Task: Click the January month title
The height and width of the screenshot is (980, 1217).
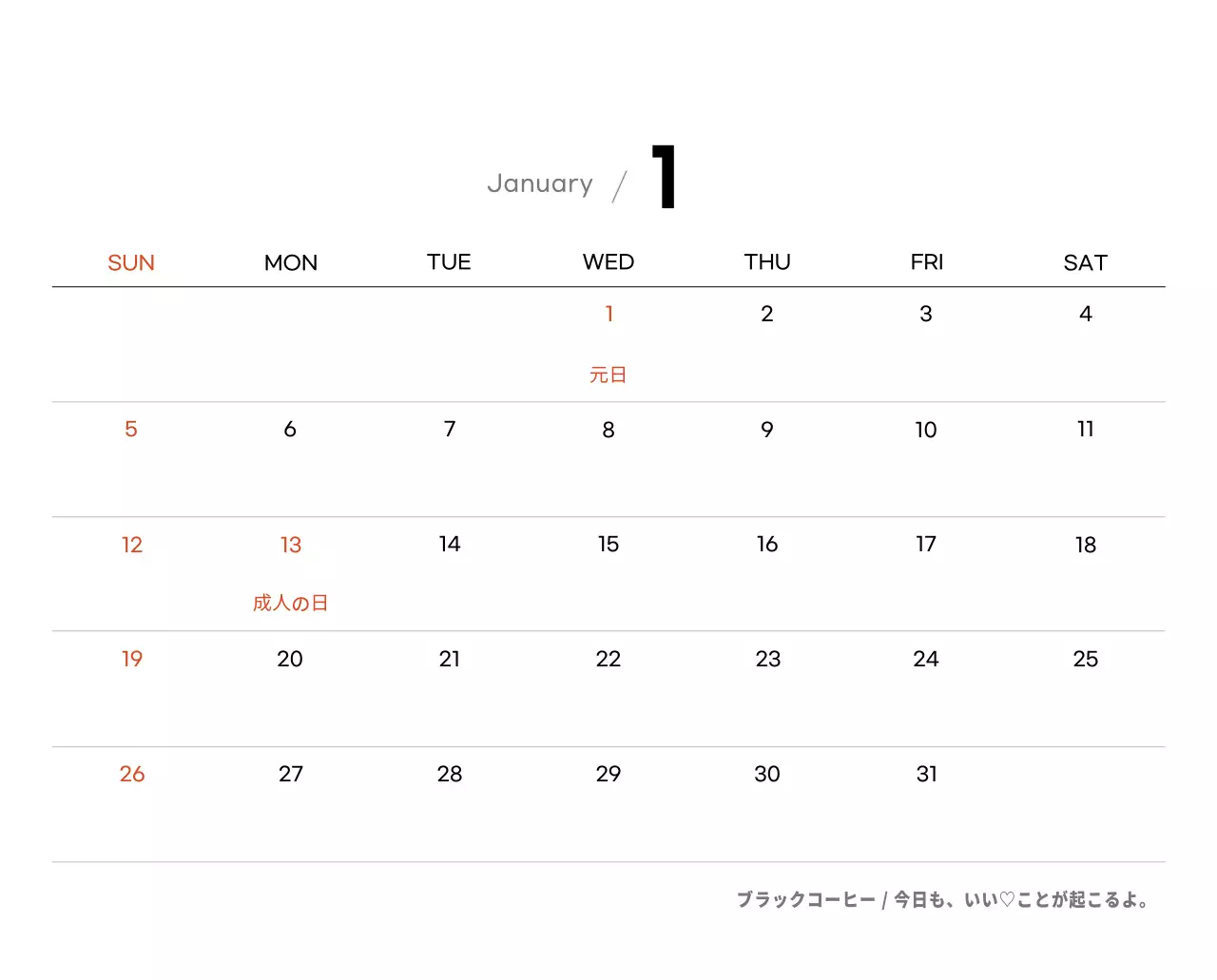Action: click(x=539, y=183)
